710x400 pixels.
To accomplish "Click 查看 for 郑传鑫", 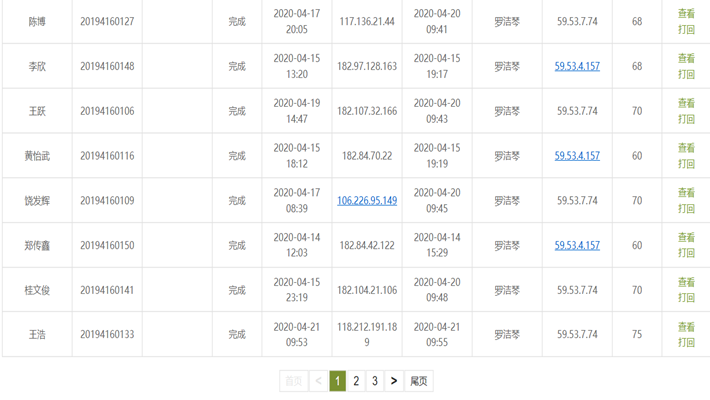I will (x=686, y=238).
